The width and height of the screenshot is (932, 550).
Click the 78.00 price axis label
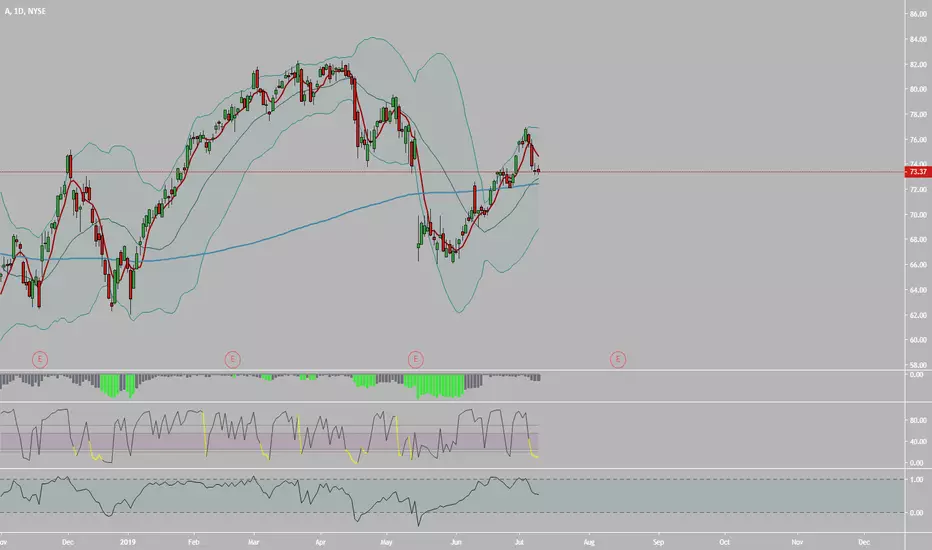pos(918,114)
